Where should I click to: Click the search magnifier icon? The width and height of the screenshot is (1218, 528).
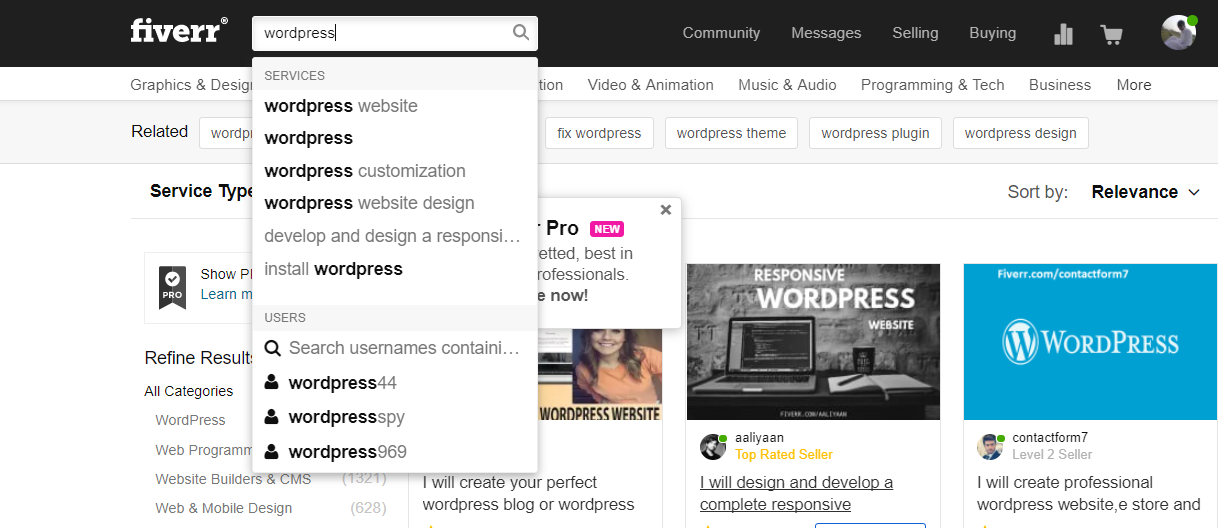click(521, 33)
